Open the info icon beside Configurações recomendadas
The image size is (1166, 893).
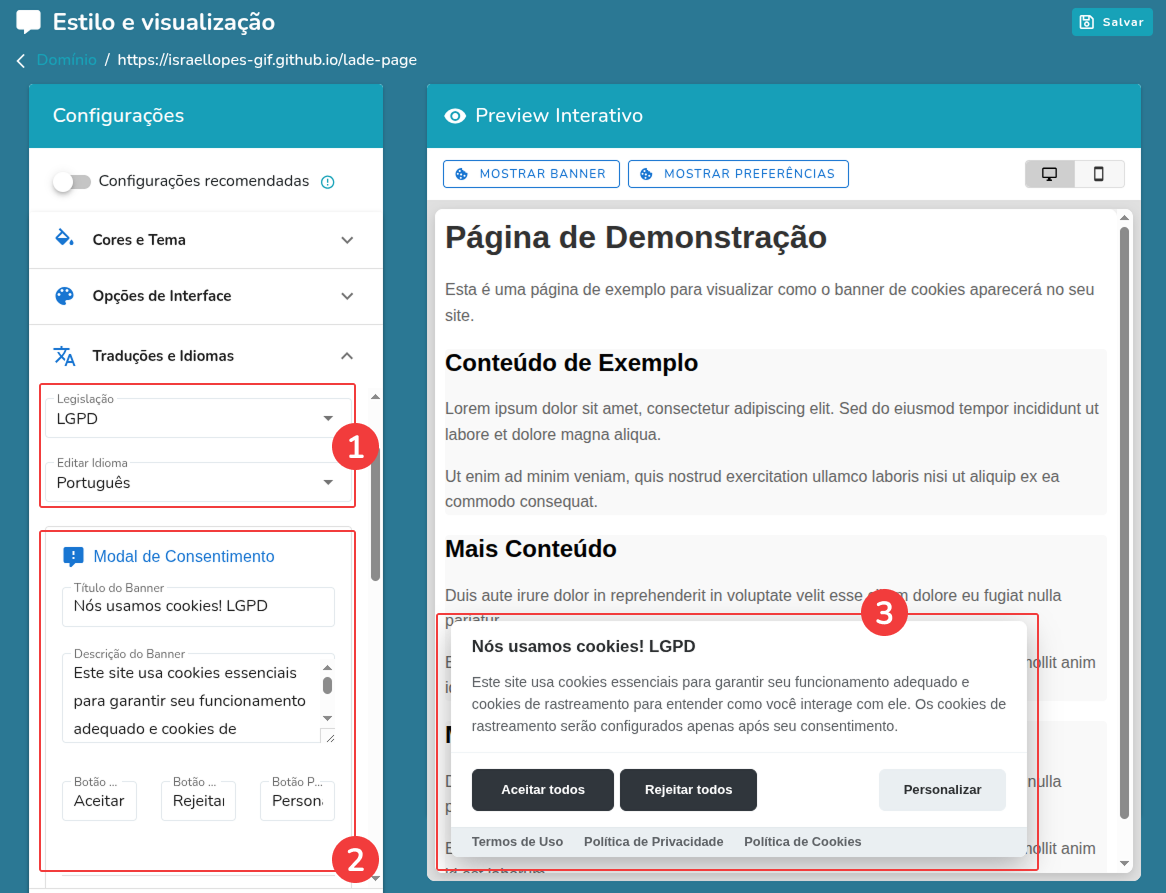coord(328,180)
